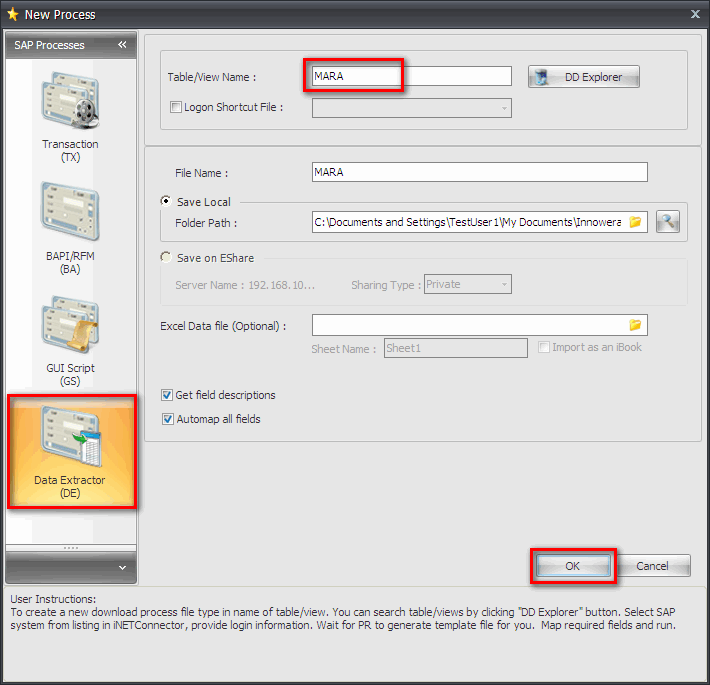Open the Sharing Type dropdown

[x=504, y=285]
